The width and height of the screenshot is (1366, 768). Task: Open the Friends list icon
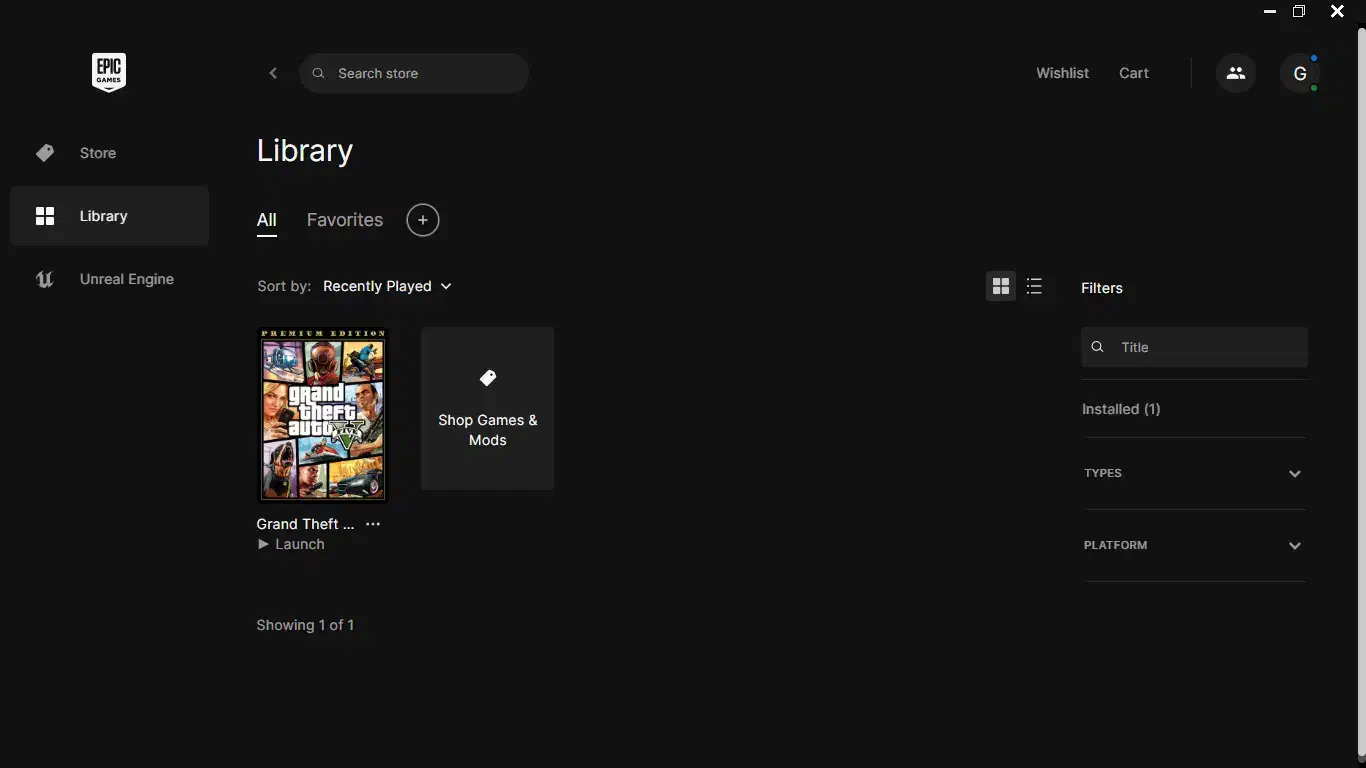pyautogui.click(x=1236, y=73)
